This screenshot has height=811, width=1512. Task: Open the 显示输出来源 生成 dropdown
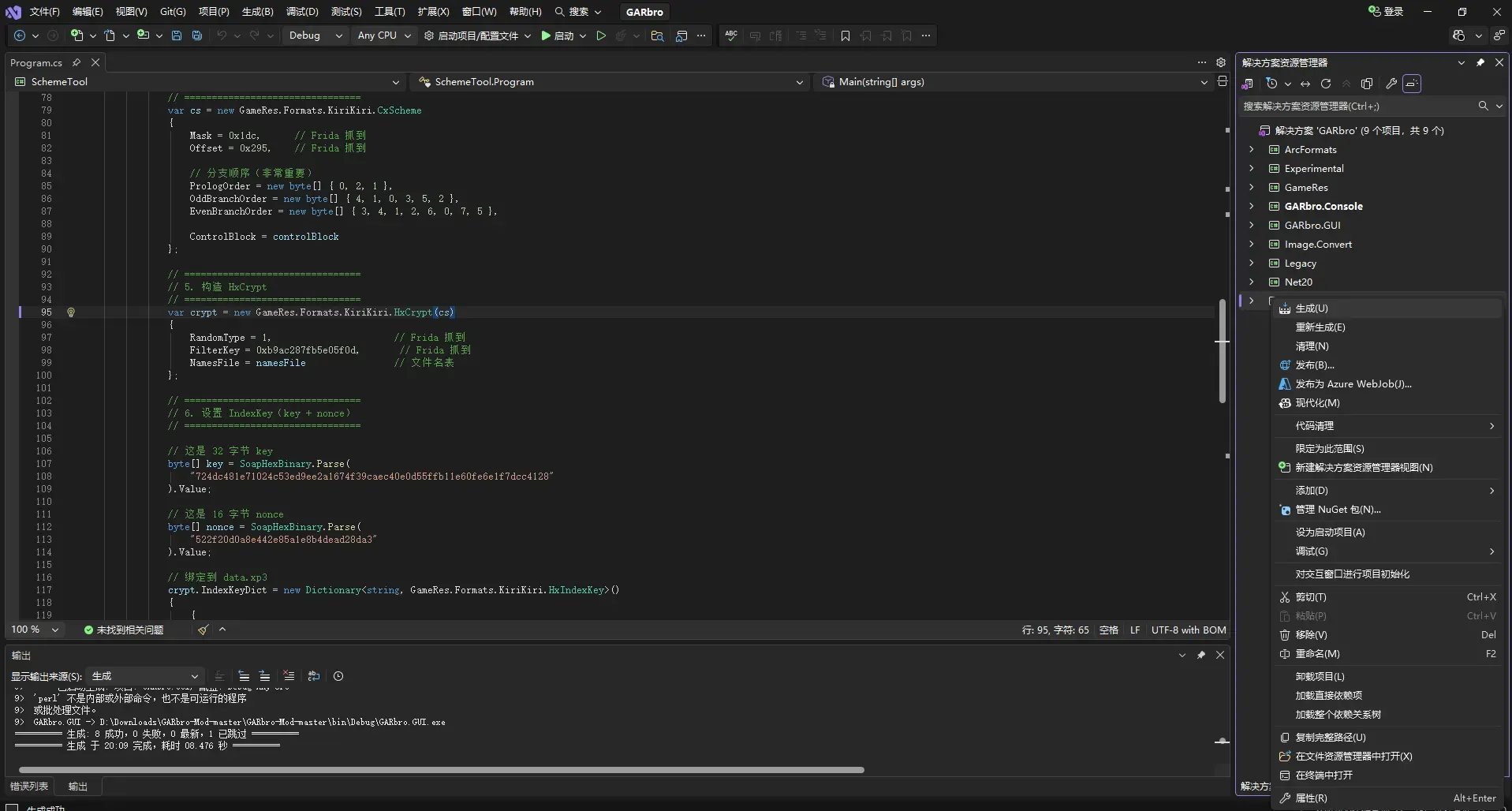[144, 676]
